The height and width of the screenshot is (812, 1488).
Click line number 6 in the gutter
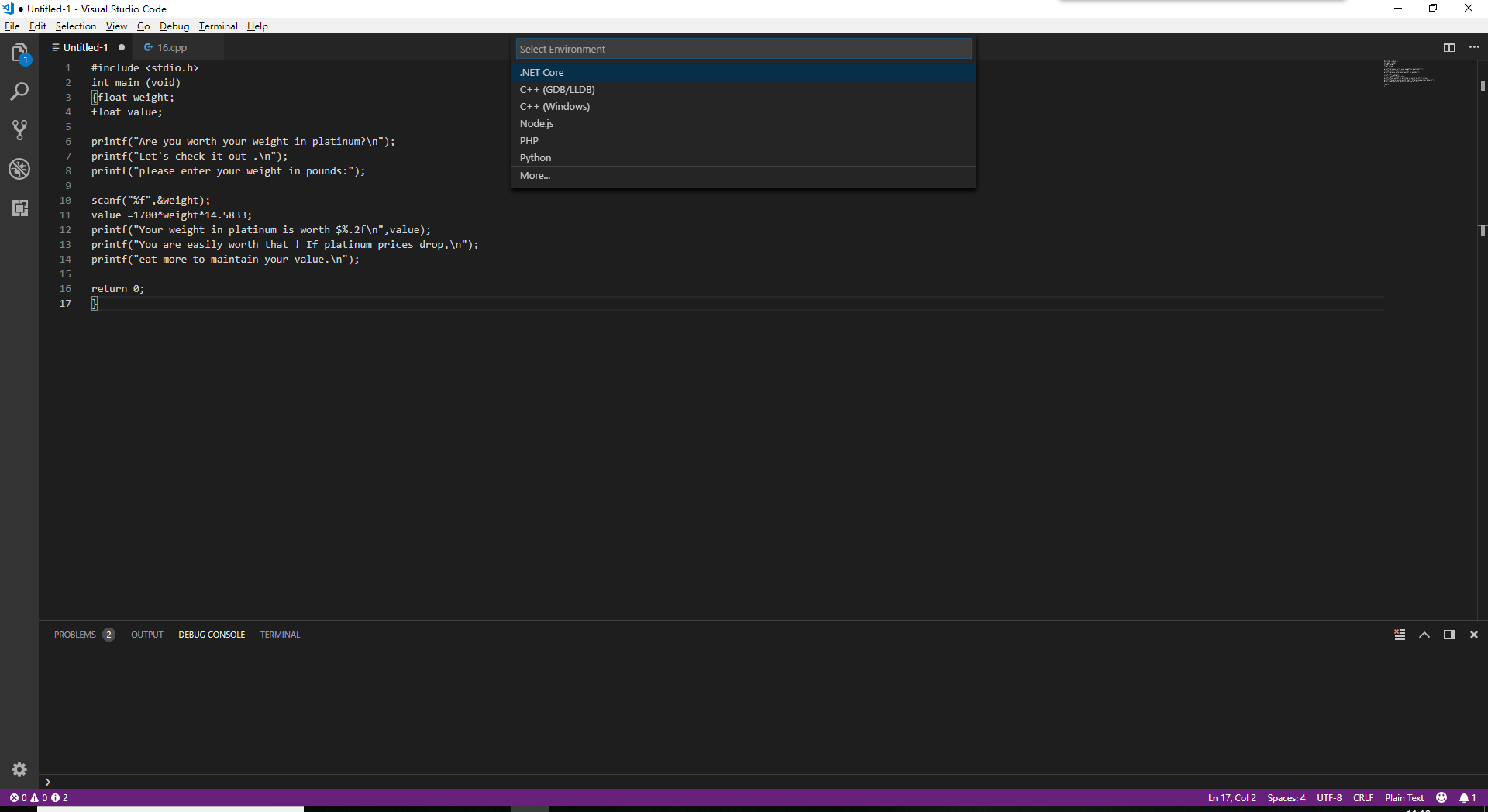[68, 142]
